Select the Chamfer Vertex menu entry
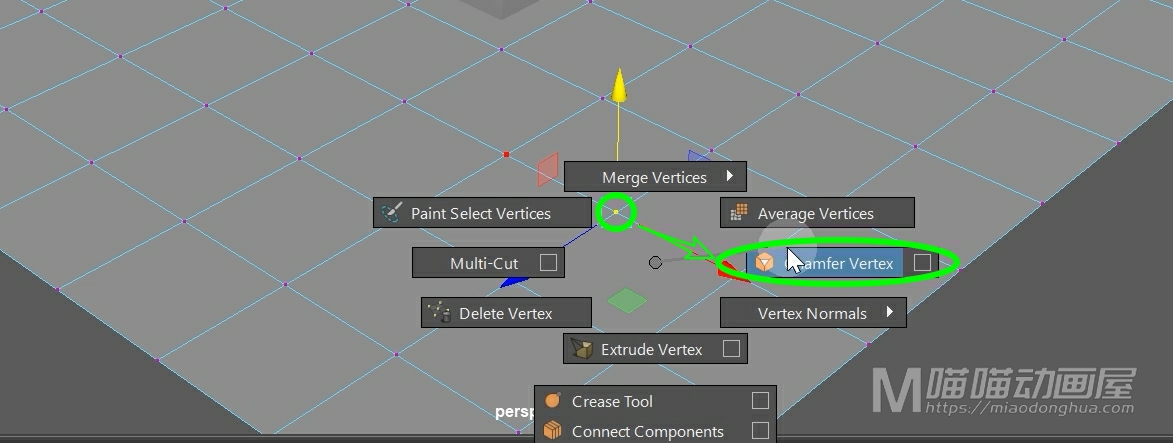The width and height of the screenshot is (1173, 443). 842,263
